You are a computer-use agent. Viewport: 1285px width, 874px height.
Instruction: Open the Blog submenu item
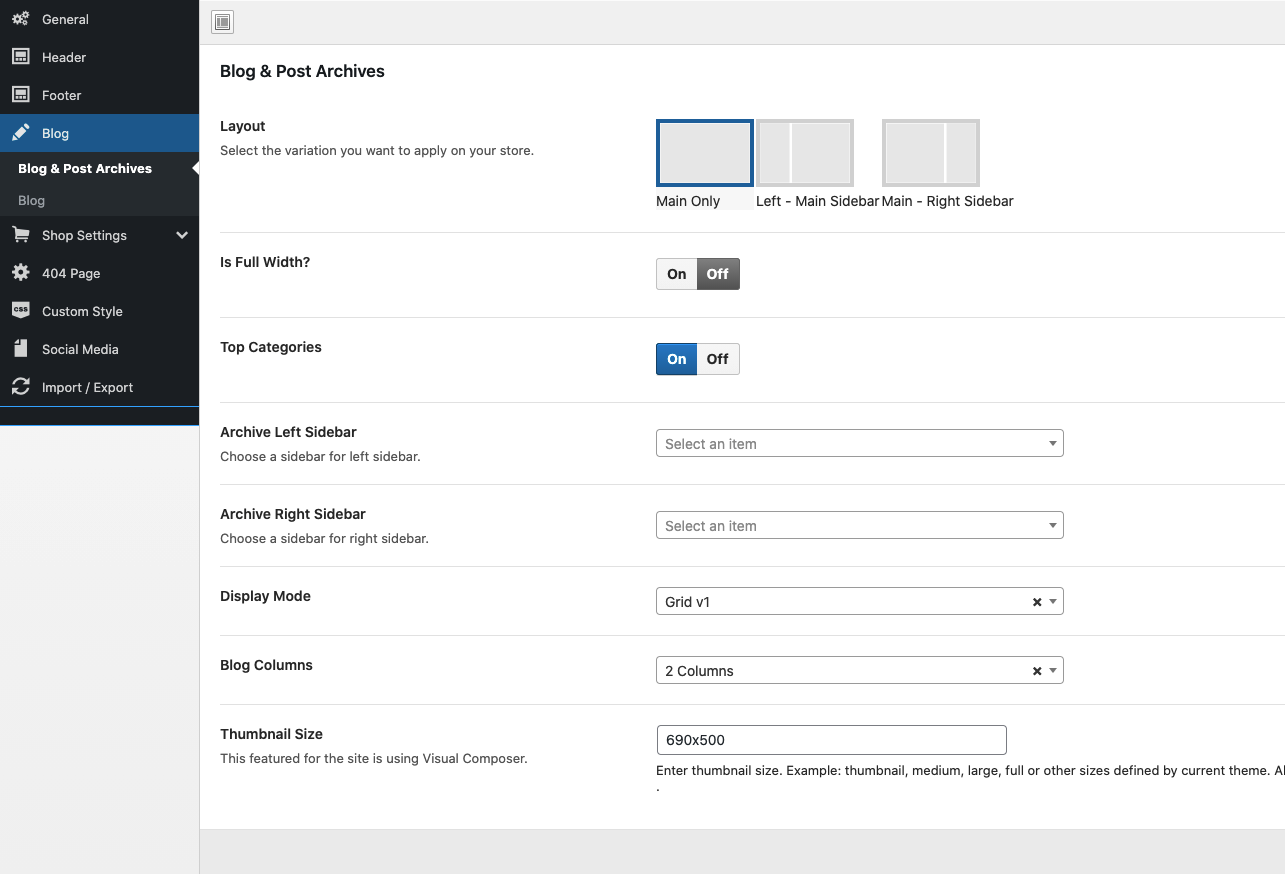pyautogui.click(x=32, y=200)
